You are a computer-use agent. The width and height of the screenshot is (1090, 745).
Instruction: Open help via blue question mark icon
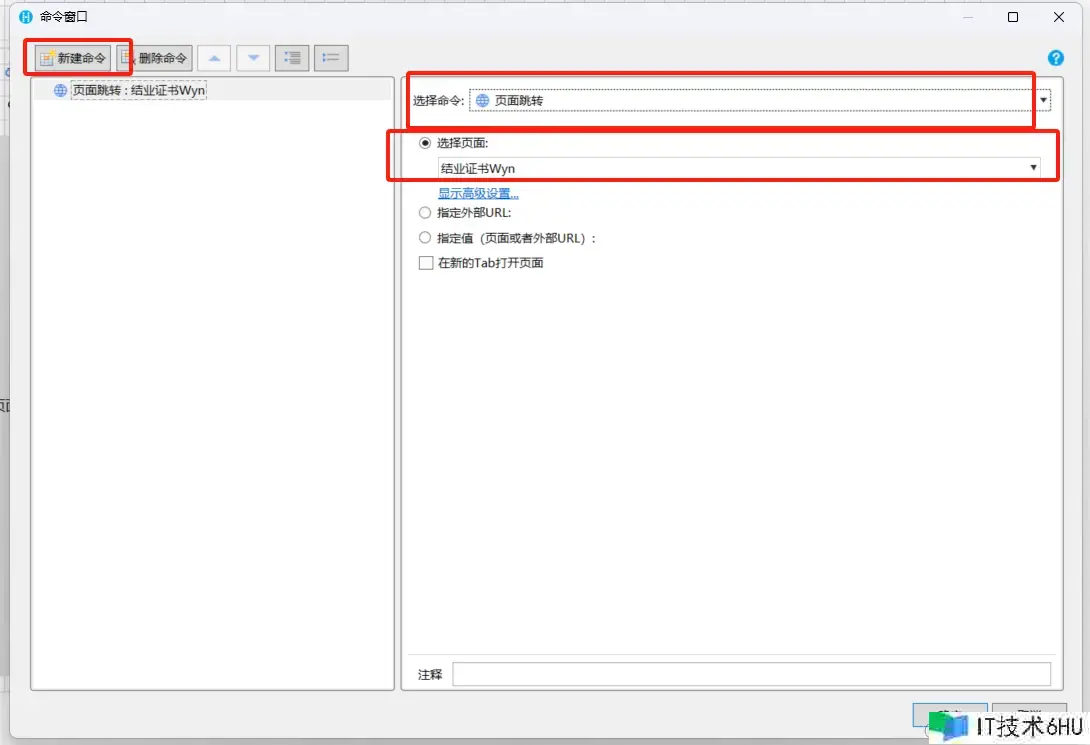pos(1055,58)
